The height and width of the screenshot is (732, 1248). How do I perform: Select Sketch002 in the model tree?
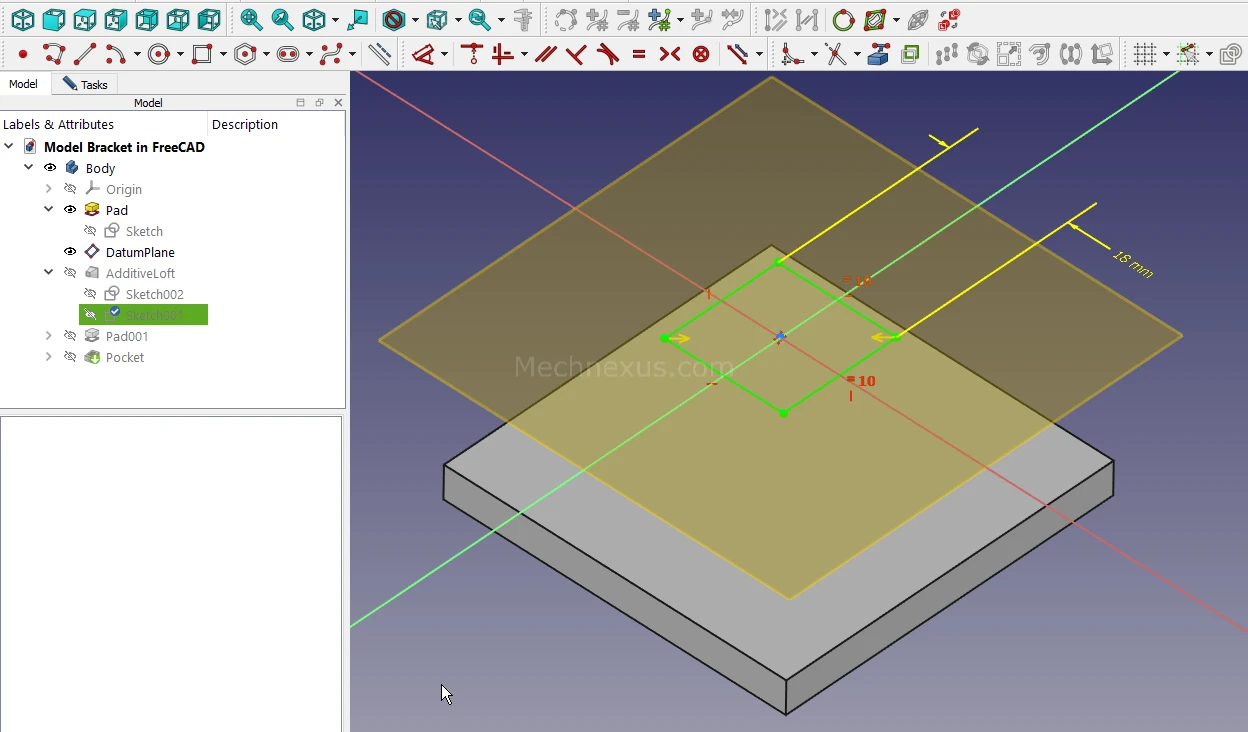pos(154,294)
